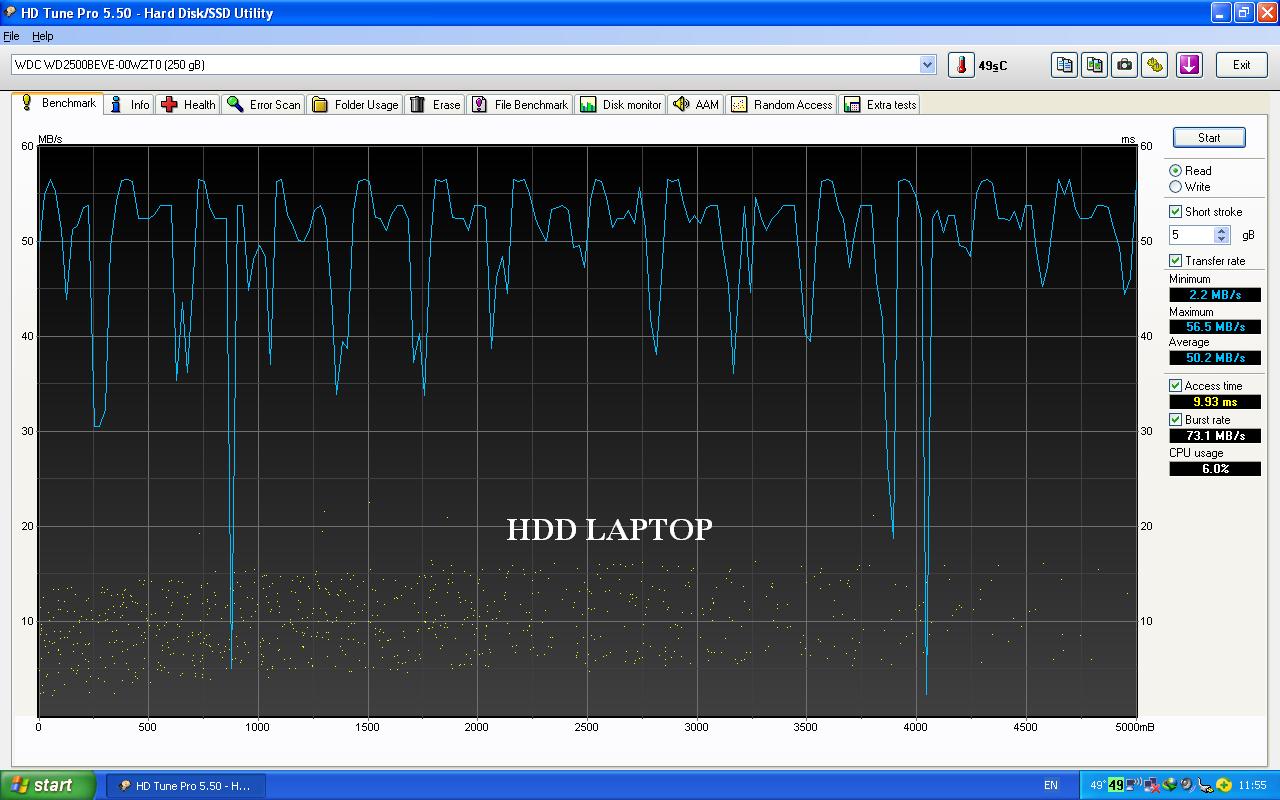Screen dimensions: 1280x800
Task: Click the 73.1 MB/s burst rate value
Action: 1215,436
